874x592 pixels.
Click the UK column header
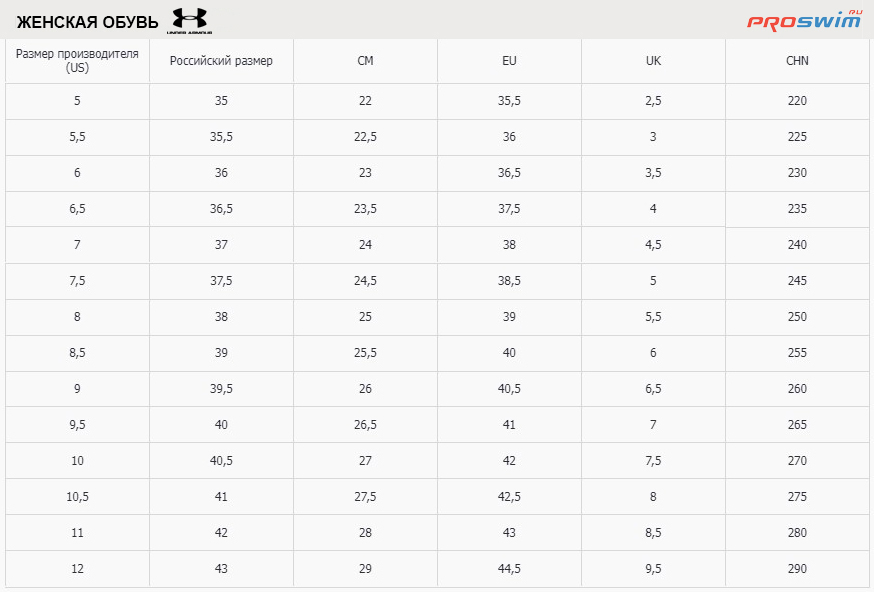tap(653, 61)
